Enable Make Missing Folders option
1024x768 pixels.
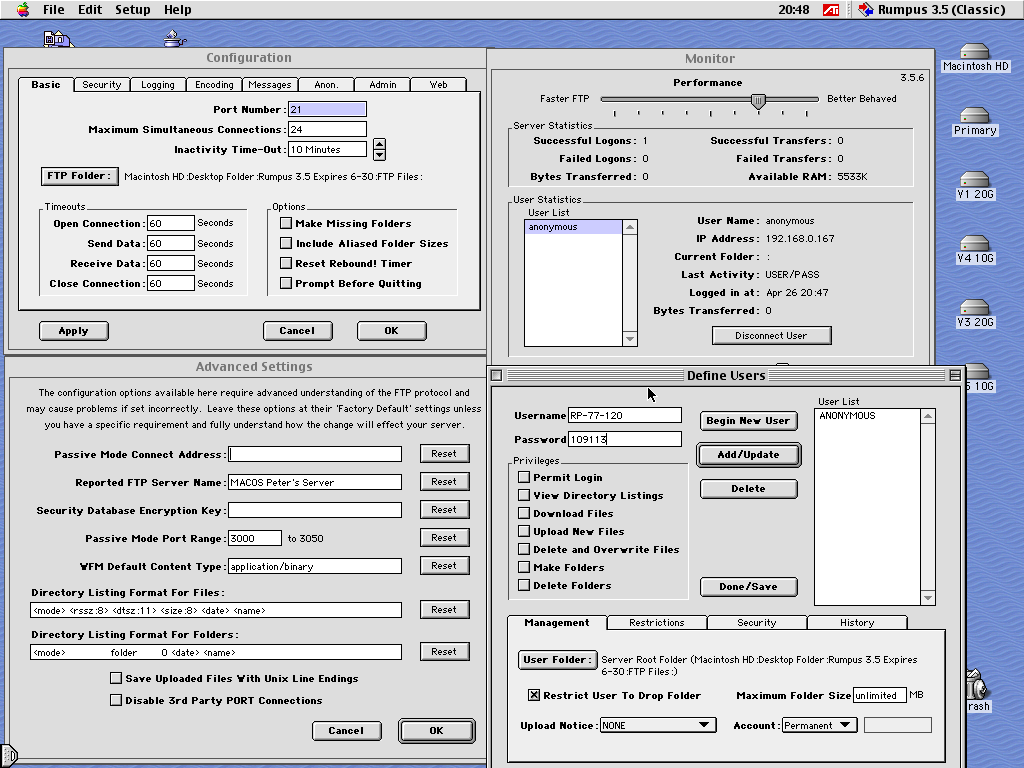[286, 223]
